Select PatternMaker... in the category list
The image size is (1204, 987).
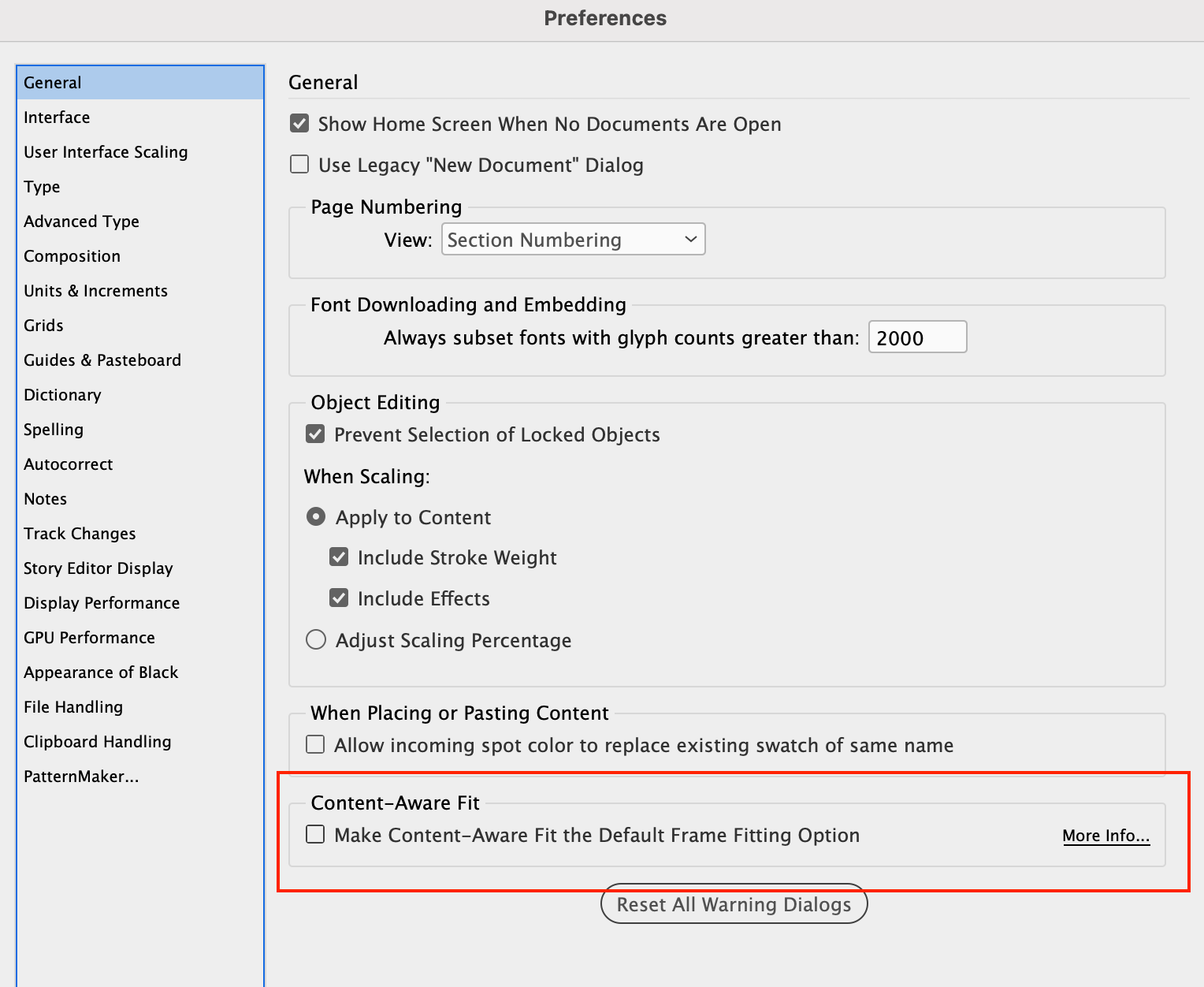pyautogui.click(x=140, y=777)
